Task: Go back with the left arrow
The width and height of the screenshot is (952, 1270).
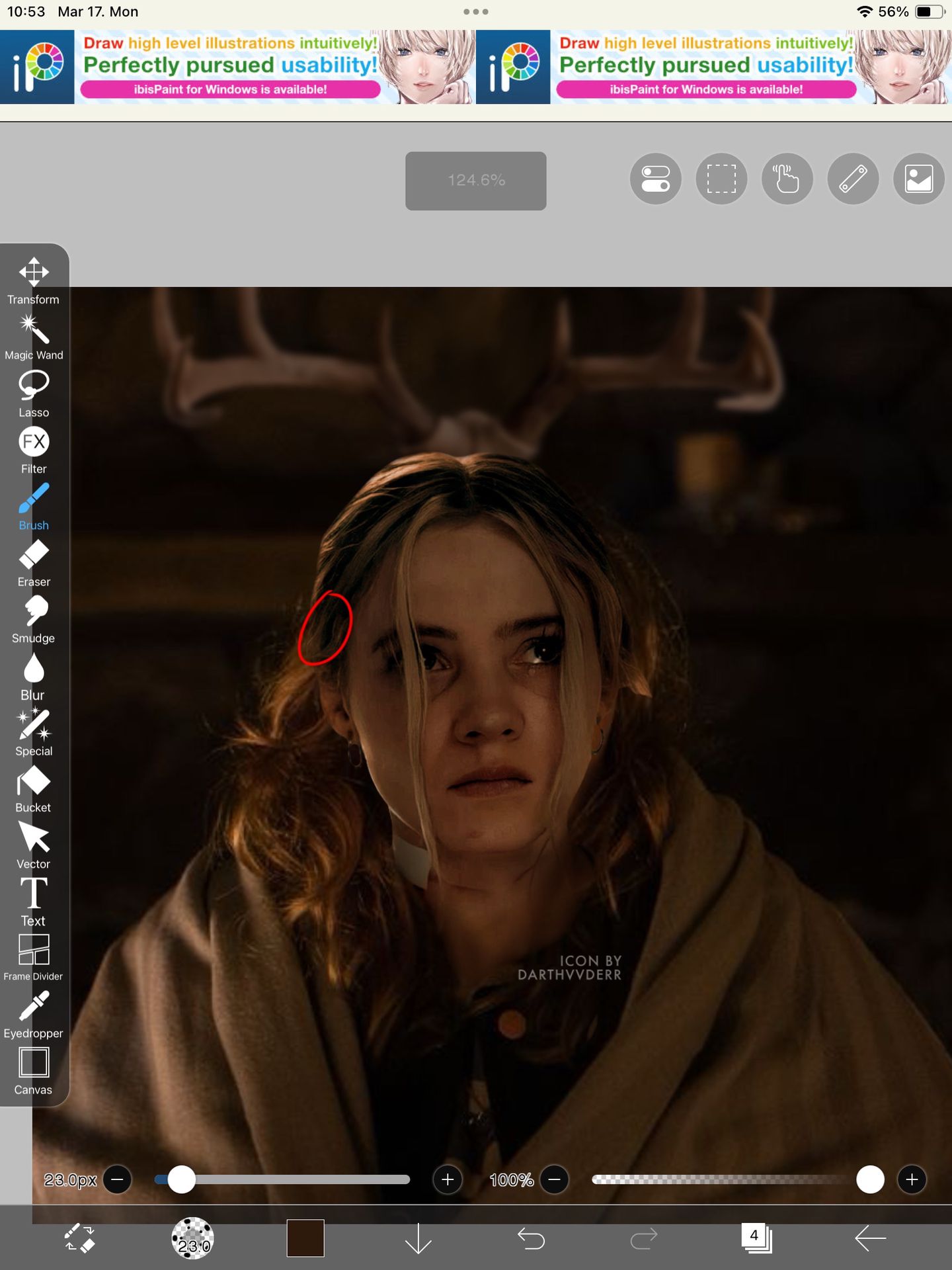Action: pos(870,1238)
